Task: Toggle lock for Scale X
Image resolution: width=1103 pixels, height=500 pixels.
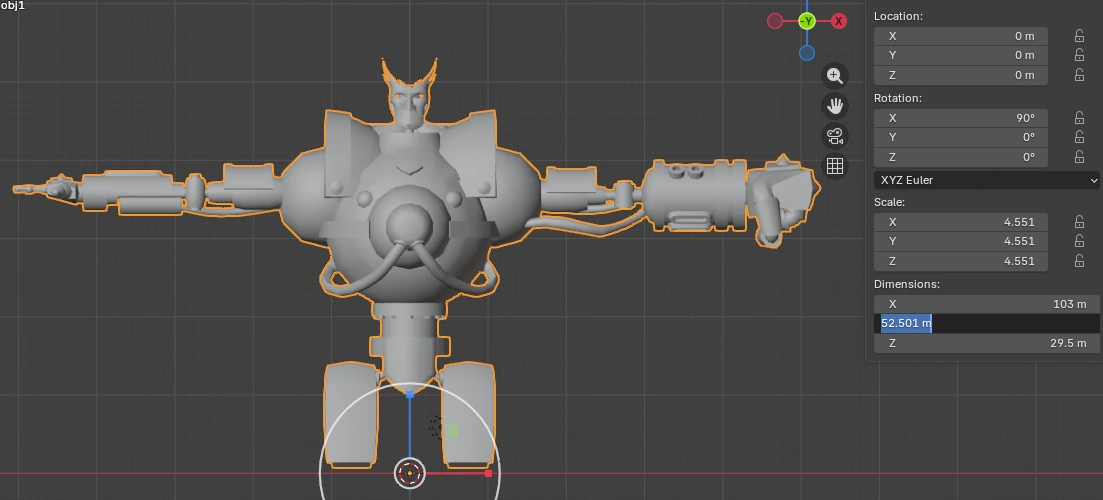Action: click(1078, 222)
